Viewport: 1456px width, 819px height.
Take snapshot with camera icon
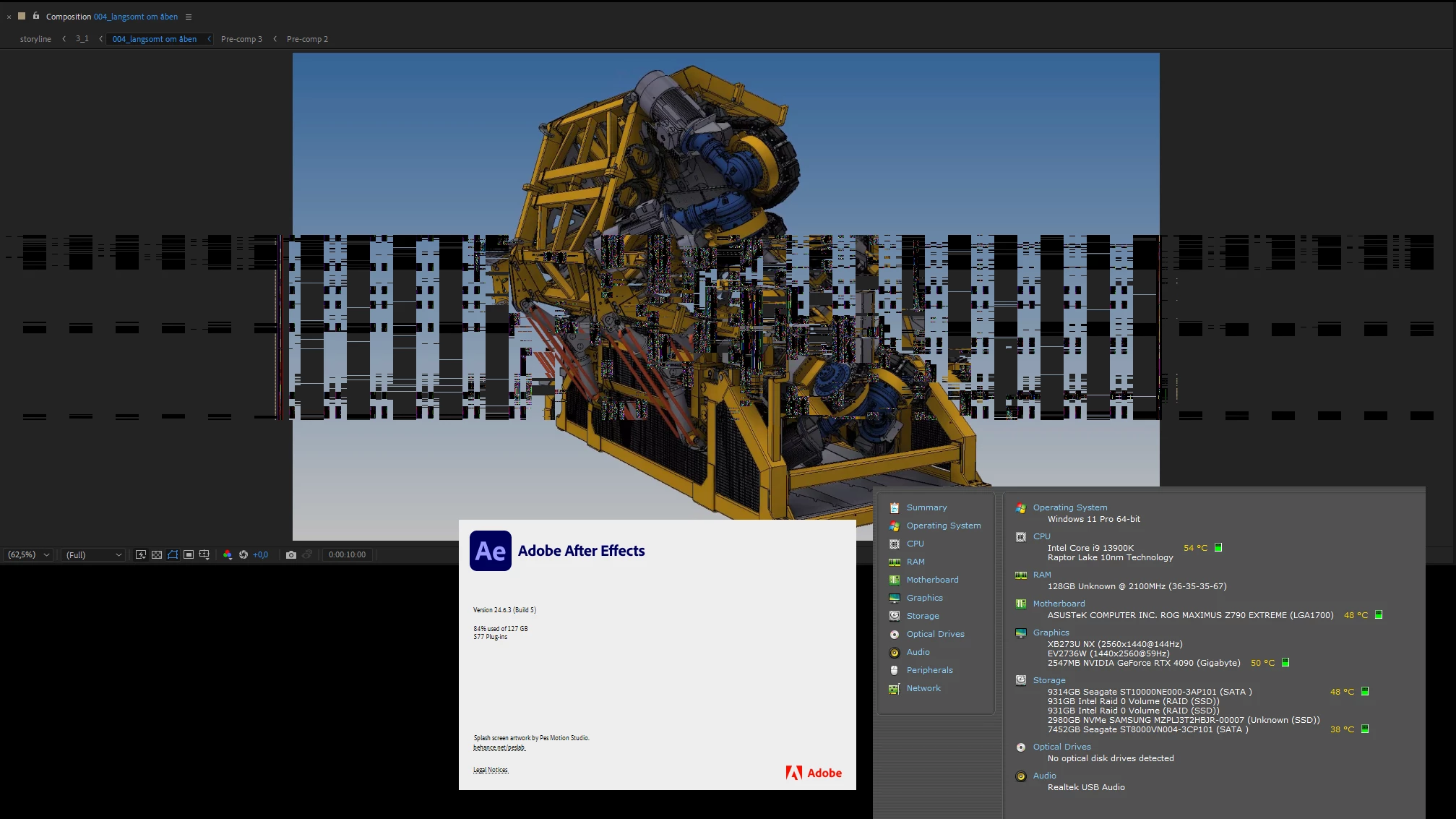[291, 554]
